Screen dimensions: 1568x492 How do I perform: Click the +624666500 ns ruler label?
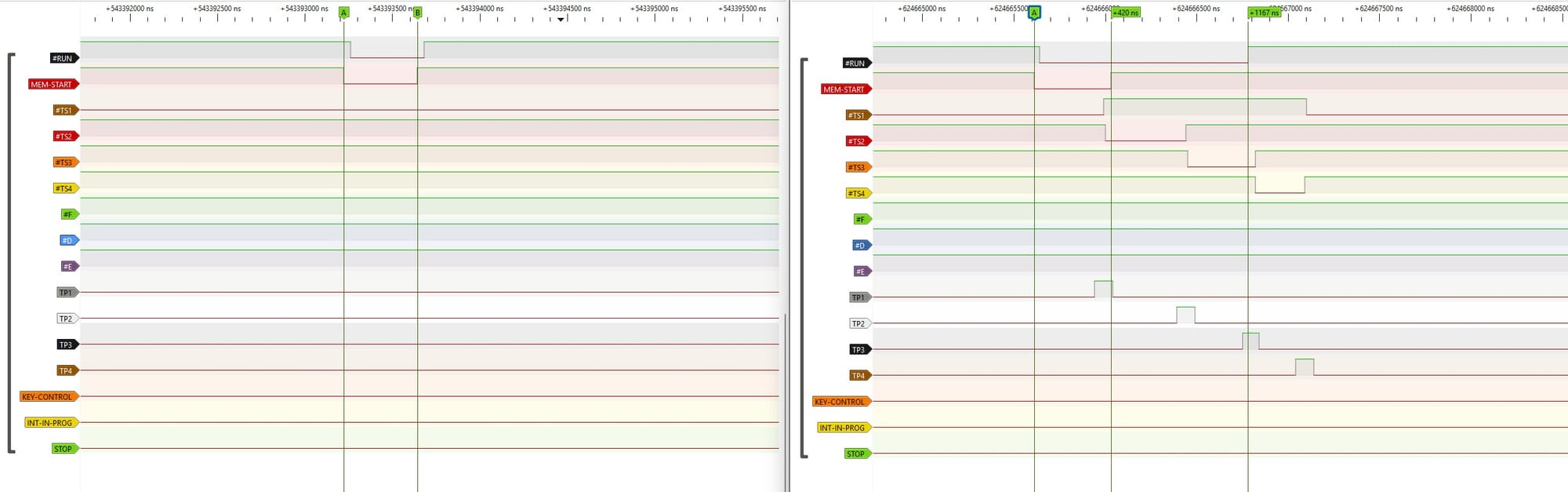point(1196,9)
